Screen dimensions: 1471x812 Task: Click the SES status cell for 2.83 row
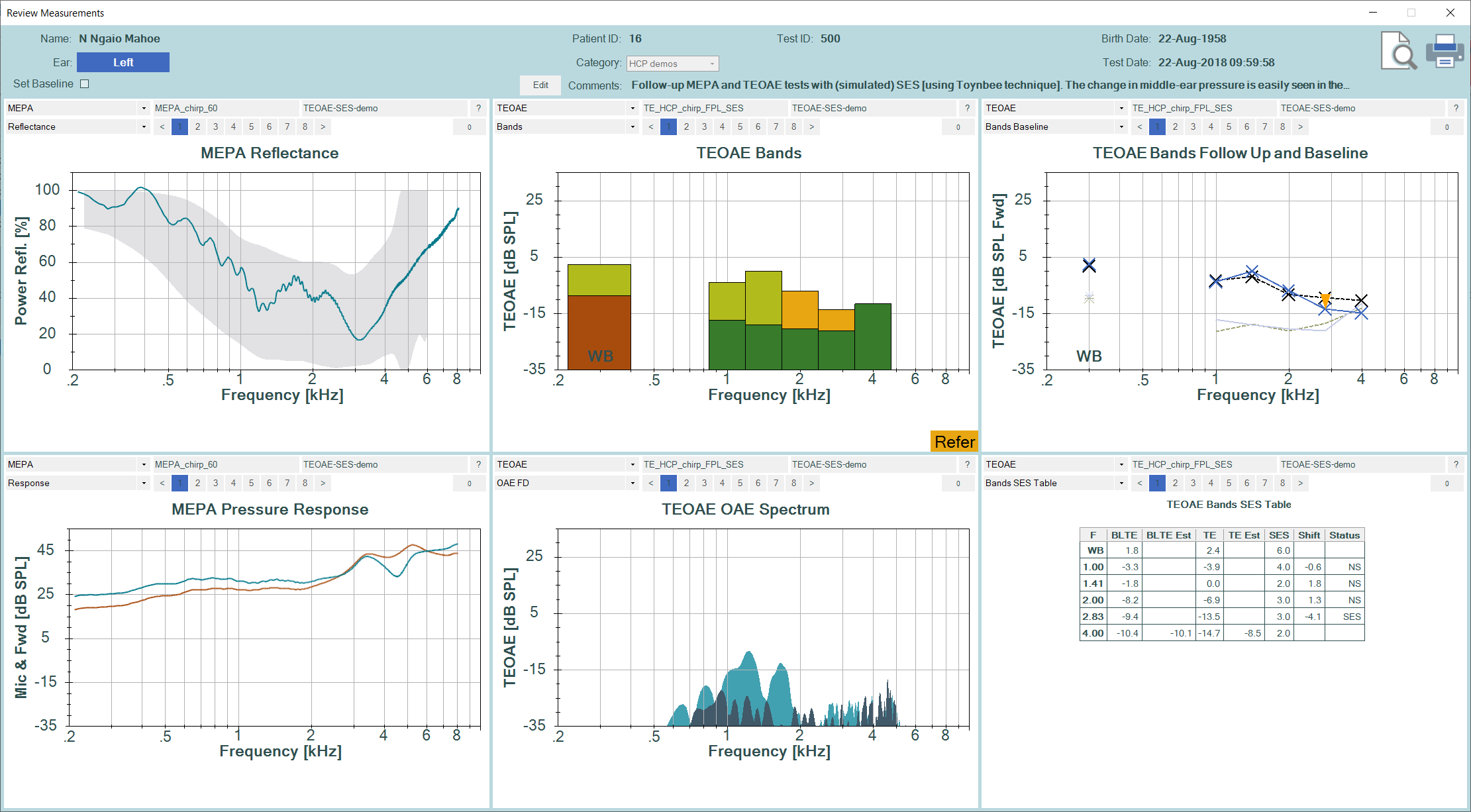click(1344, 617)
